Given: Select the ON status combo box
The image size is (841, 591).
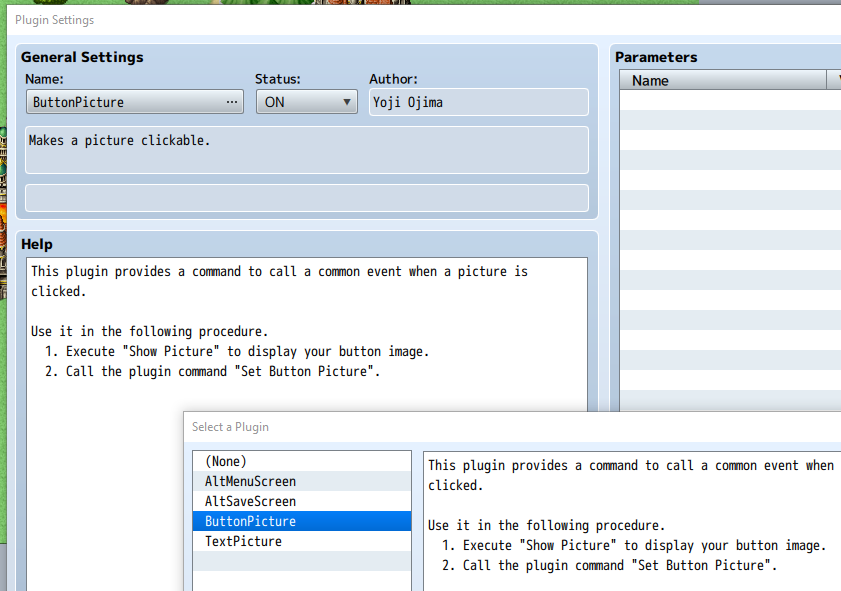Looking at the screenshot, I should [x=307, y=102].
